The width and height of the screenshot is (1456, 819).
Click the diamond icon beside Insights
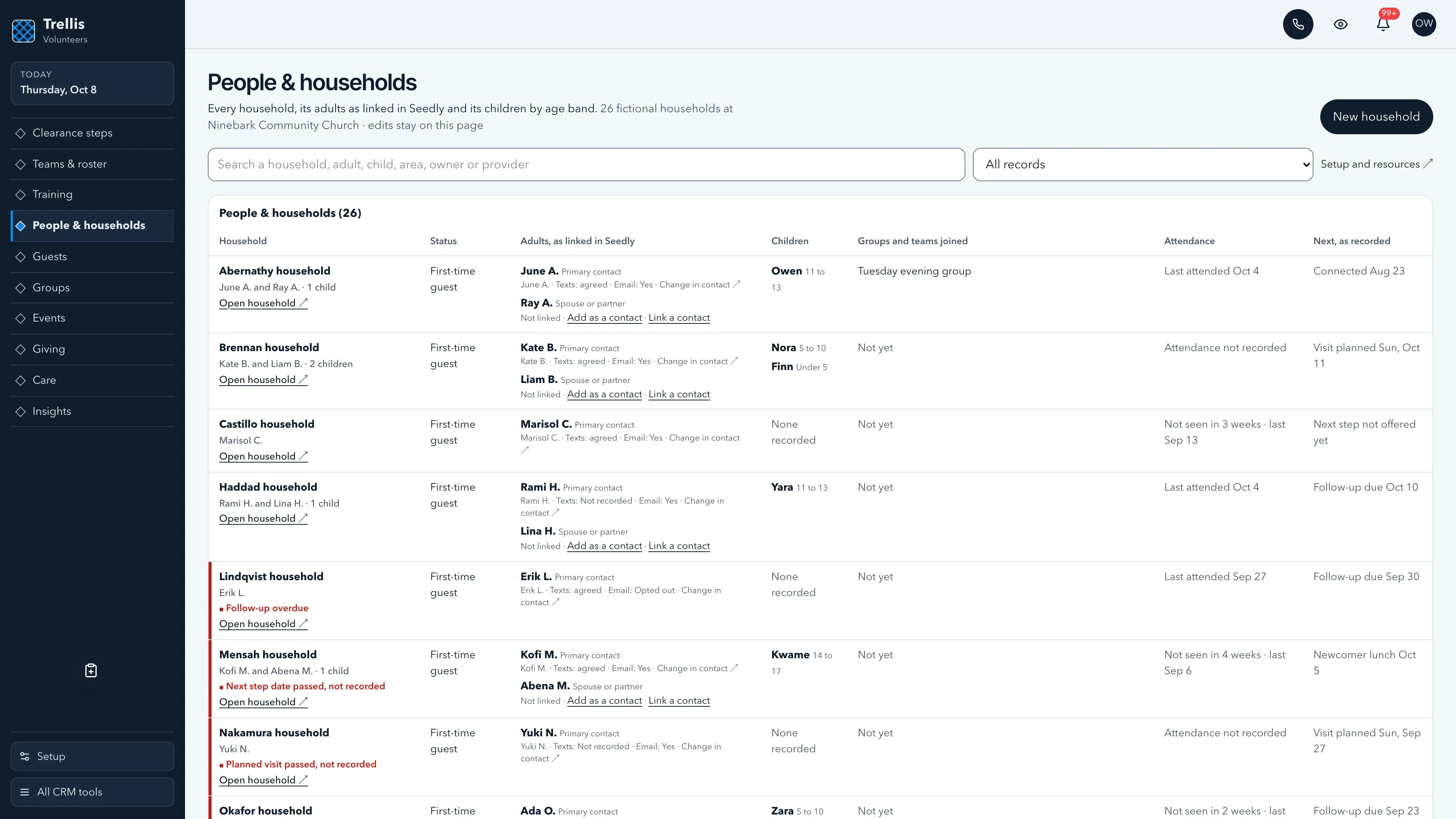click(21, 412)
